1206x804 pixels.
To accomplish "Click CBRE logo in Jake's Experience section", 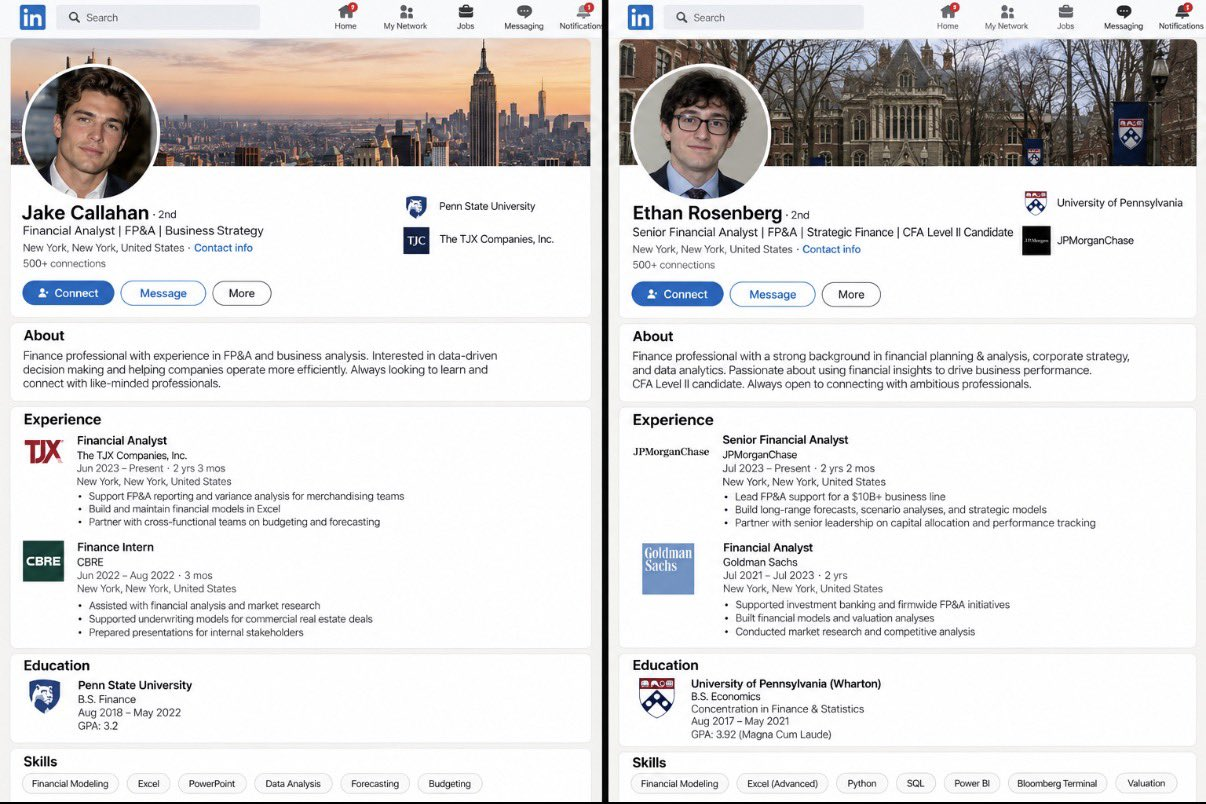I will point(44,561).
